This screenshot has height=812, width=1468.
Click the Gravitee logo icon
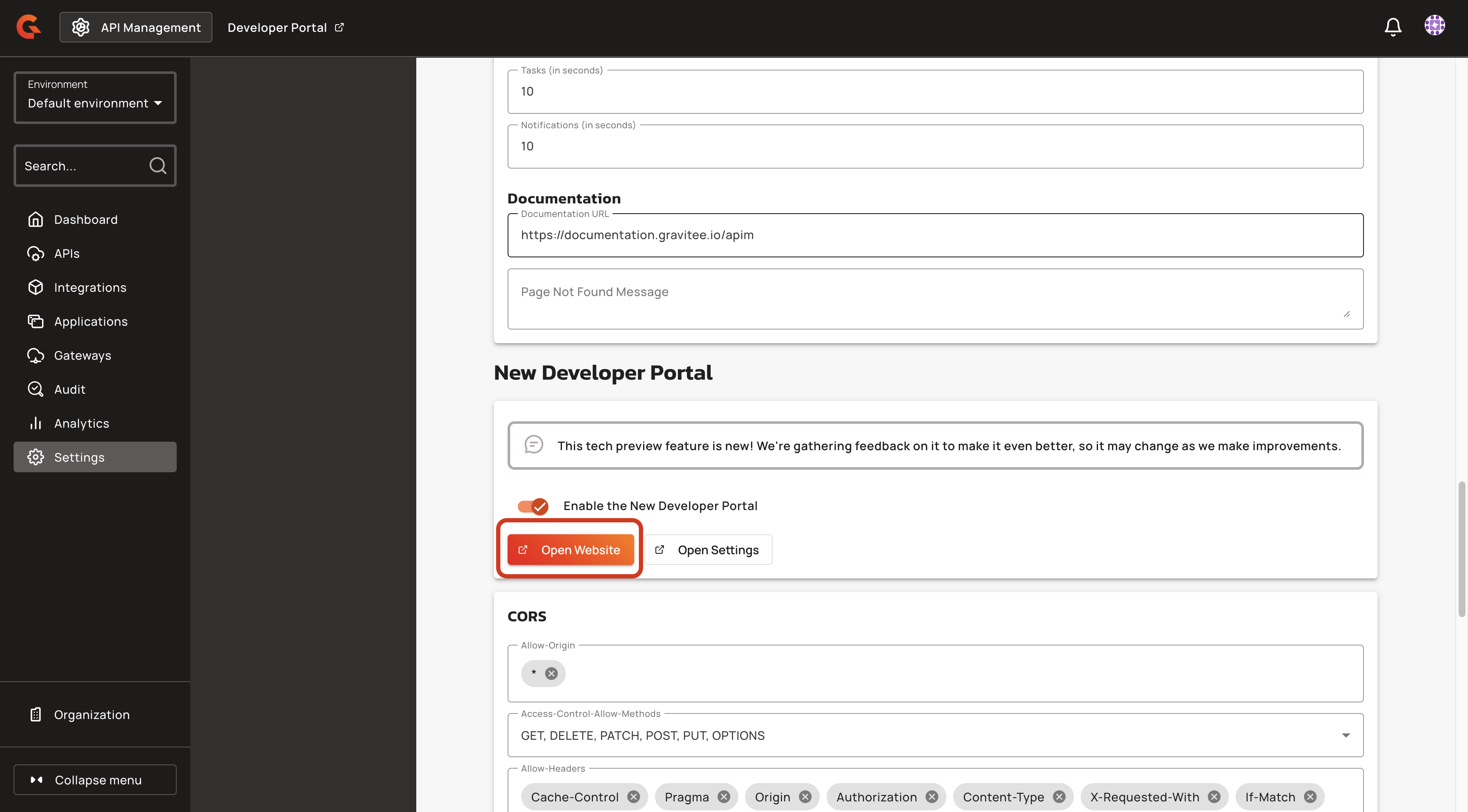point(28,27)
